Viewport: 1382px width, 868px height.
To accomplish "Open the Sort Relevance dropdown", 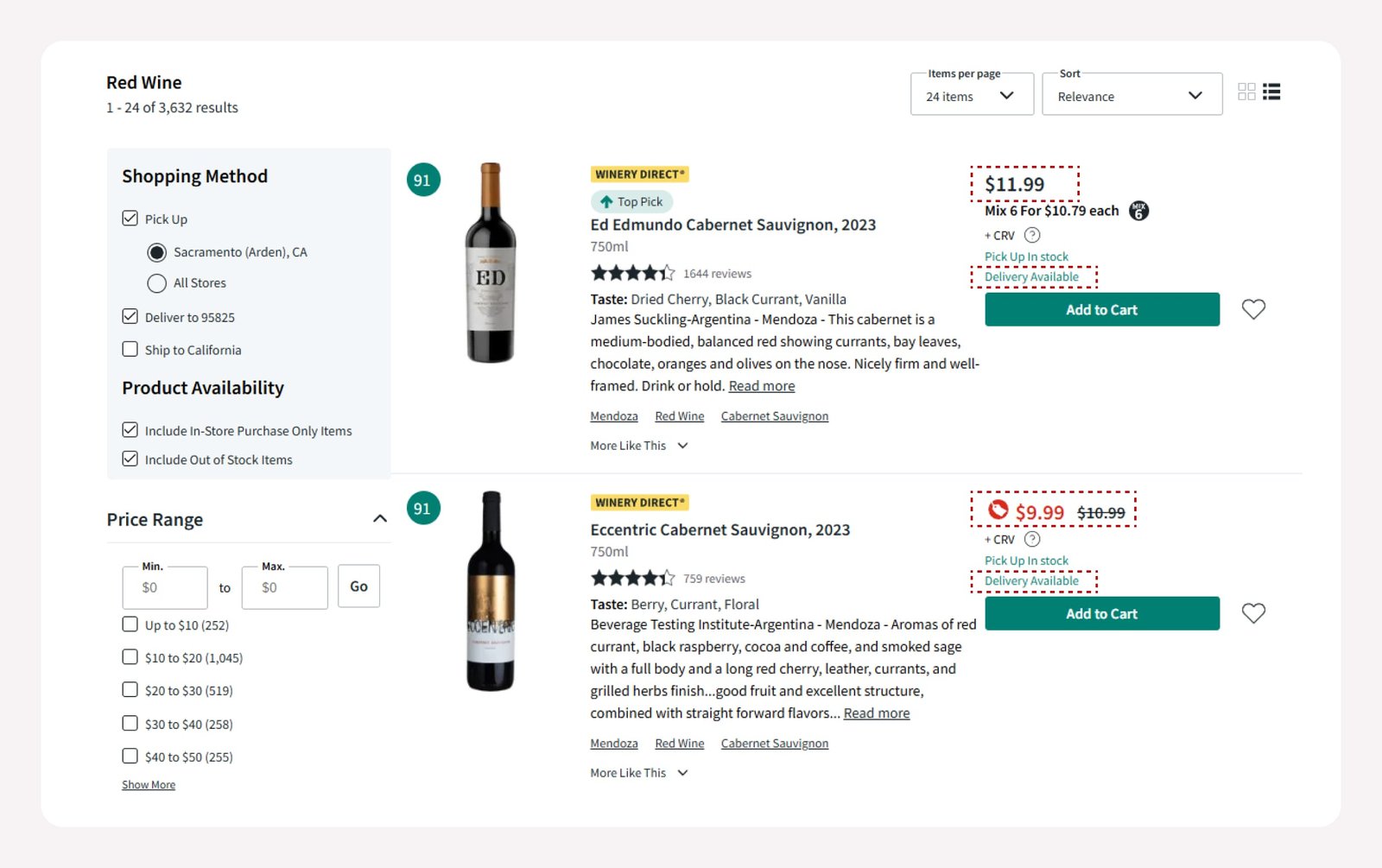I will pyautogui.click(x=1132, y=96).
